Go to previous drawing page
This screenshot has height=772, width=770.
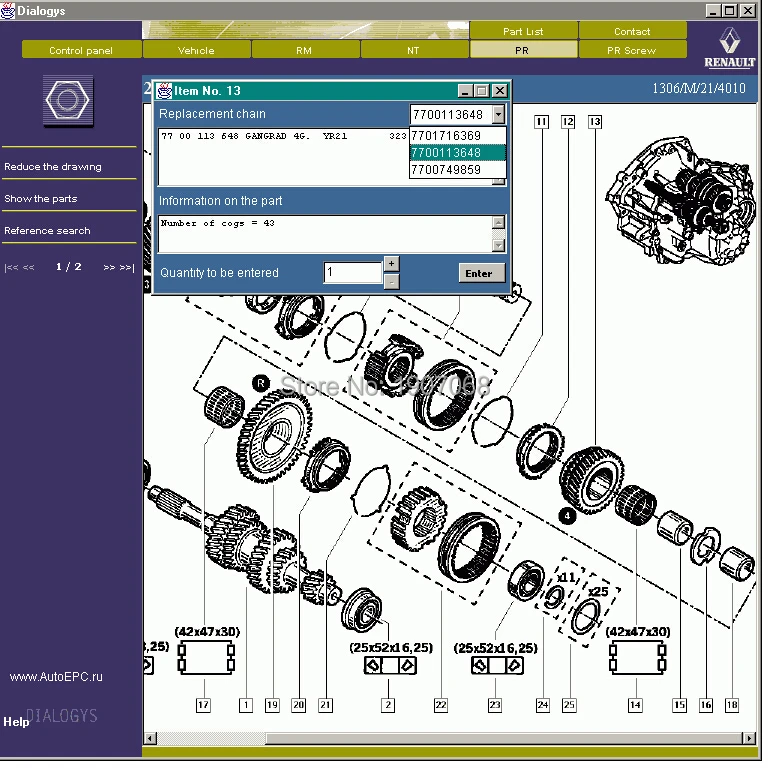[29, 268]
